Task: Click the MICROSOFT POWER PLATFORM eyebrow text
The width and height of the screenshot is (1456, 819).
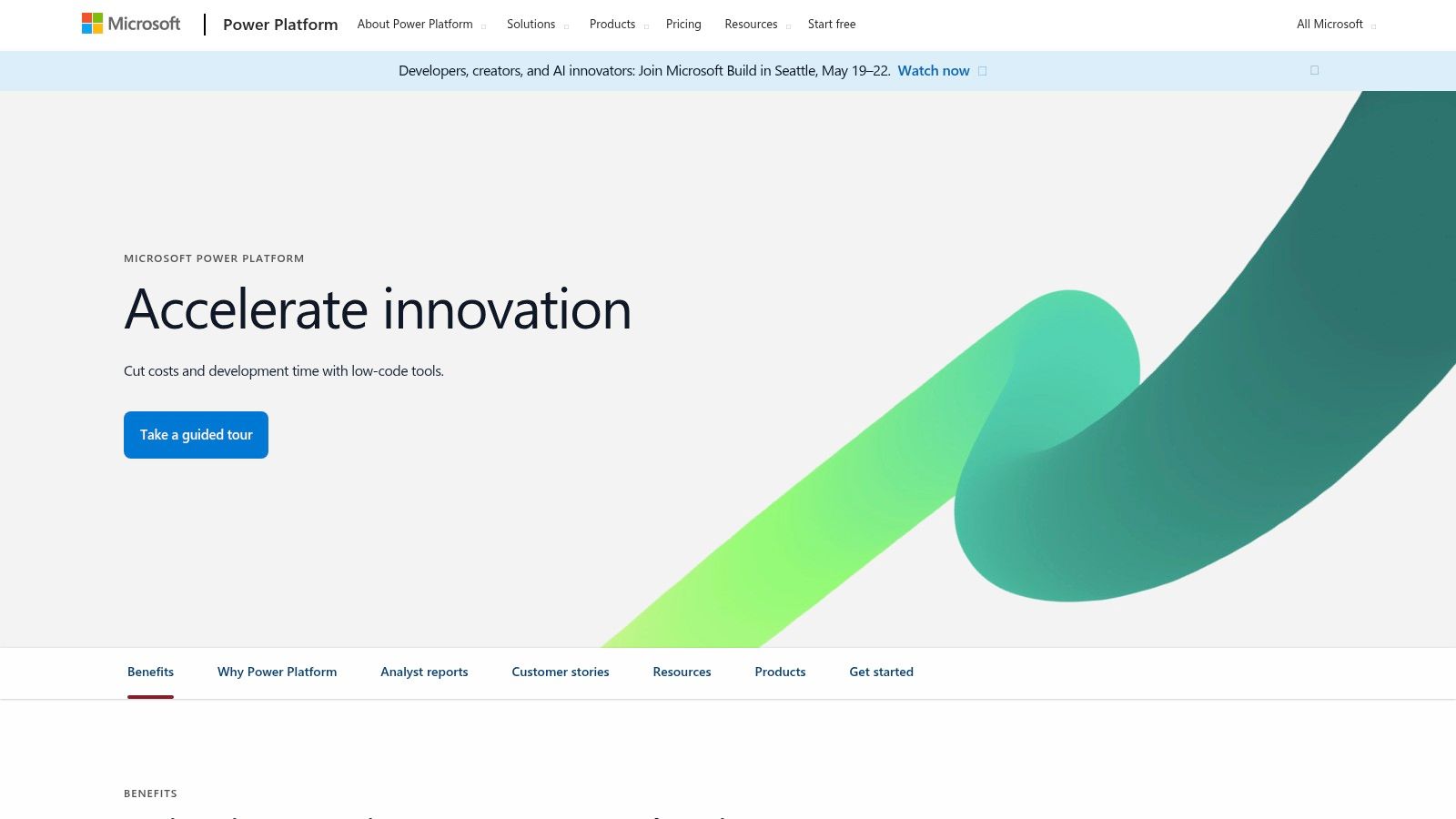Action: 214,258
